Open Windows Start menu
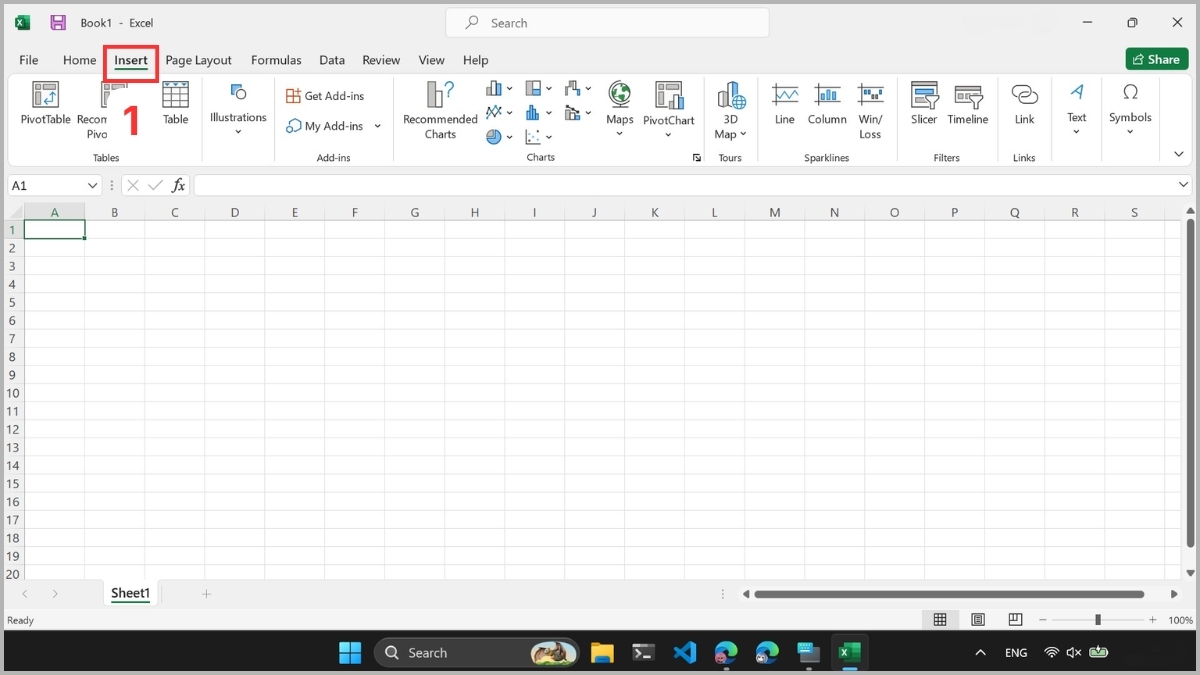The width and height of the screenshot is (1200, 675). tap(350, 653)
